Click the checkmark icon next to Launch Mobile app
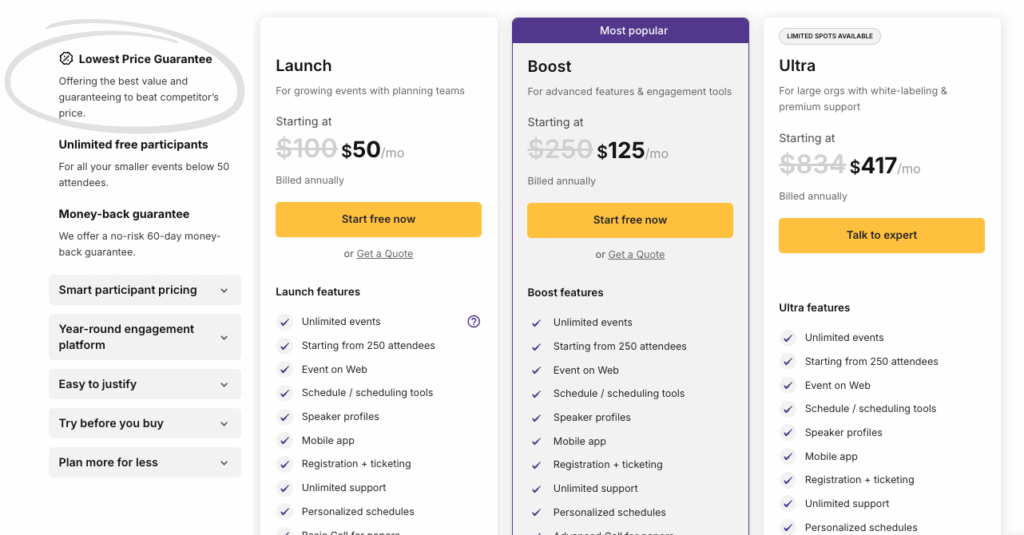 [284, 440]
